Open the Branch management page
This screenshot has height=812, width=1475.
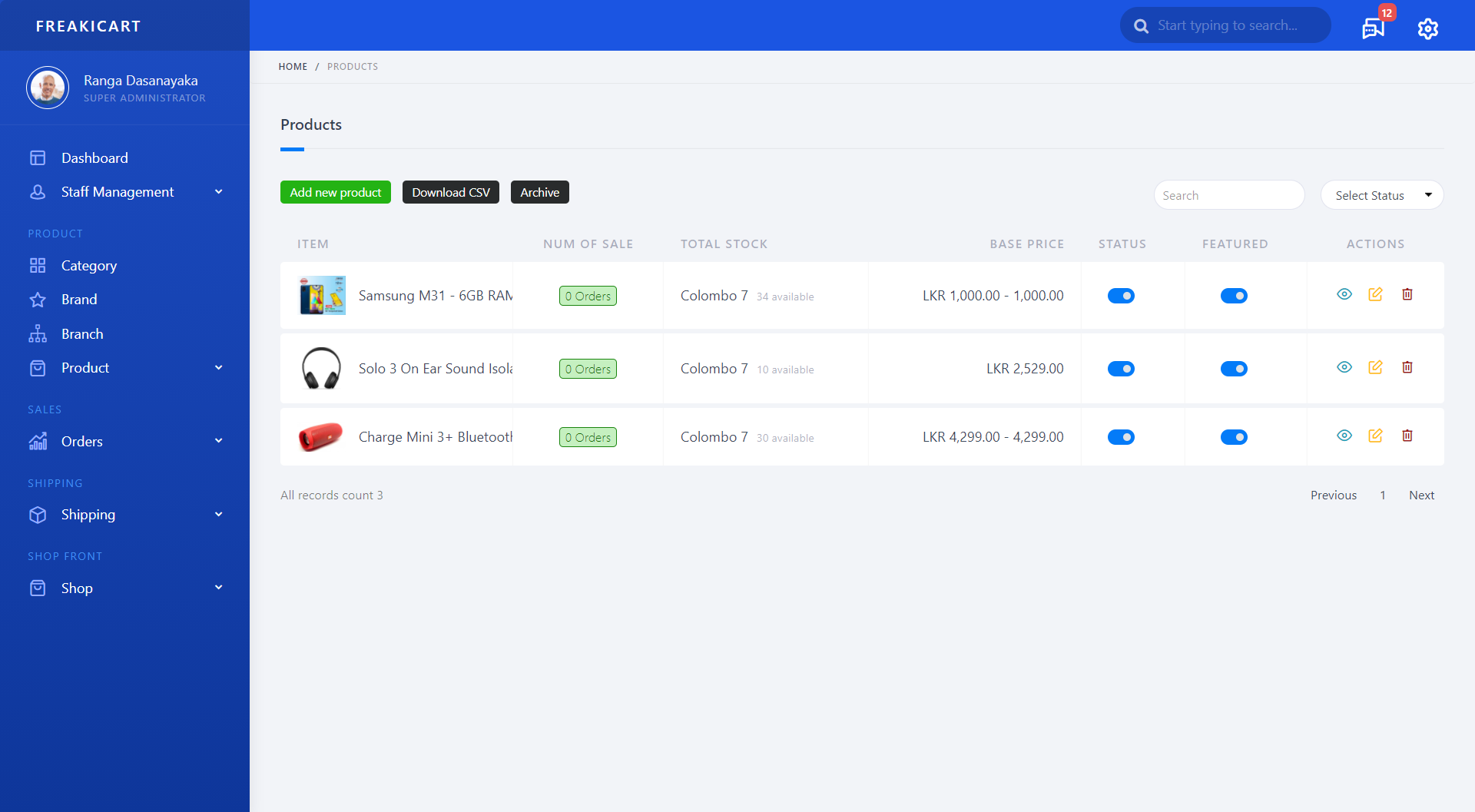(82, 333)
